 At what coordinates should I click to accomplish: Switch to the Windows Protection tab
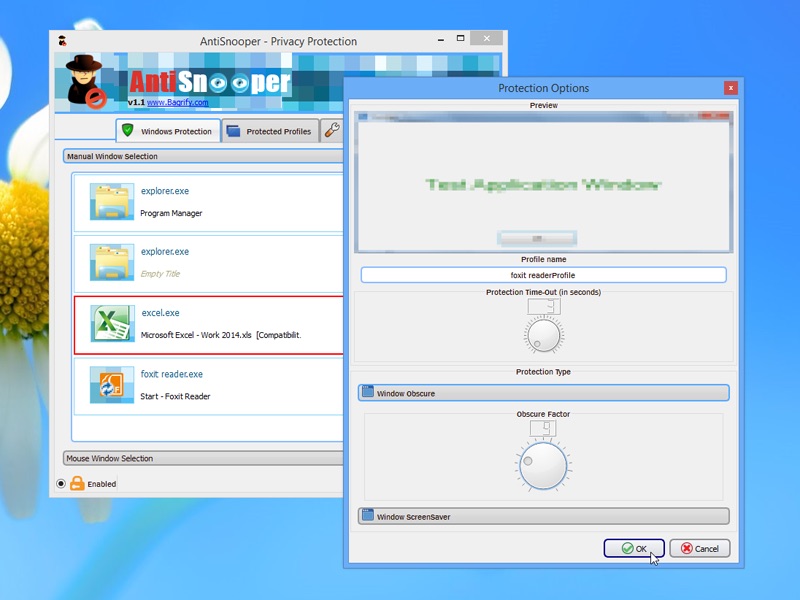168,131
